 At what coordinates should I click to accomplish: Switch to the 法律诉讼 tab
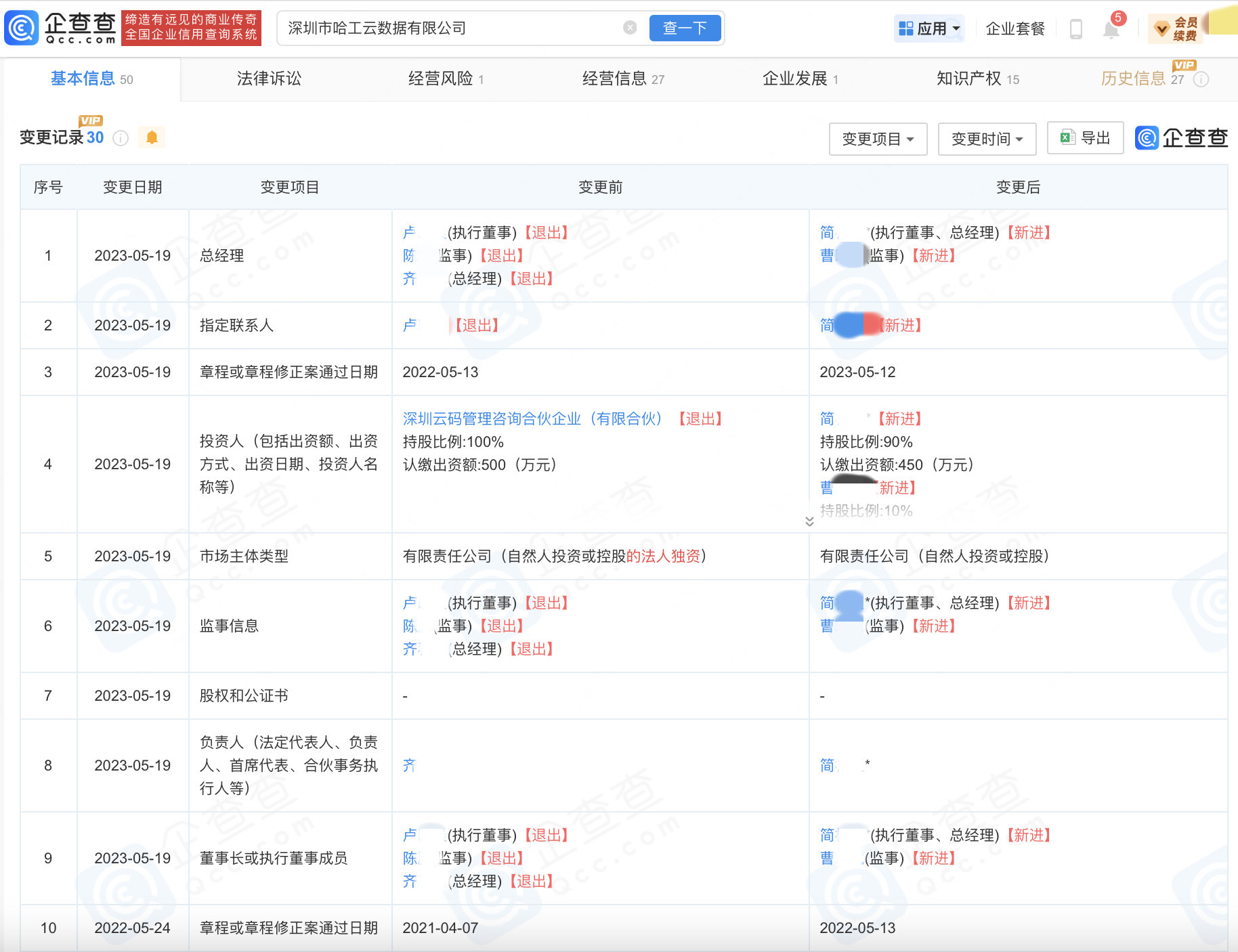coord(269,79)
